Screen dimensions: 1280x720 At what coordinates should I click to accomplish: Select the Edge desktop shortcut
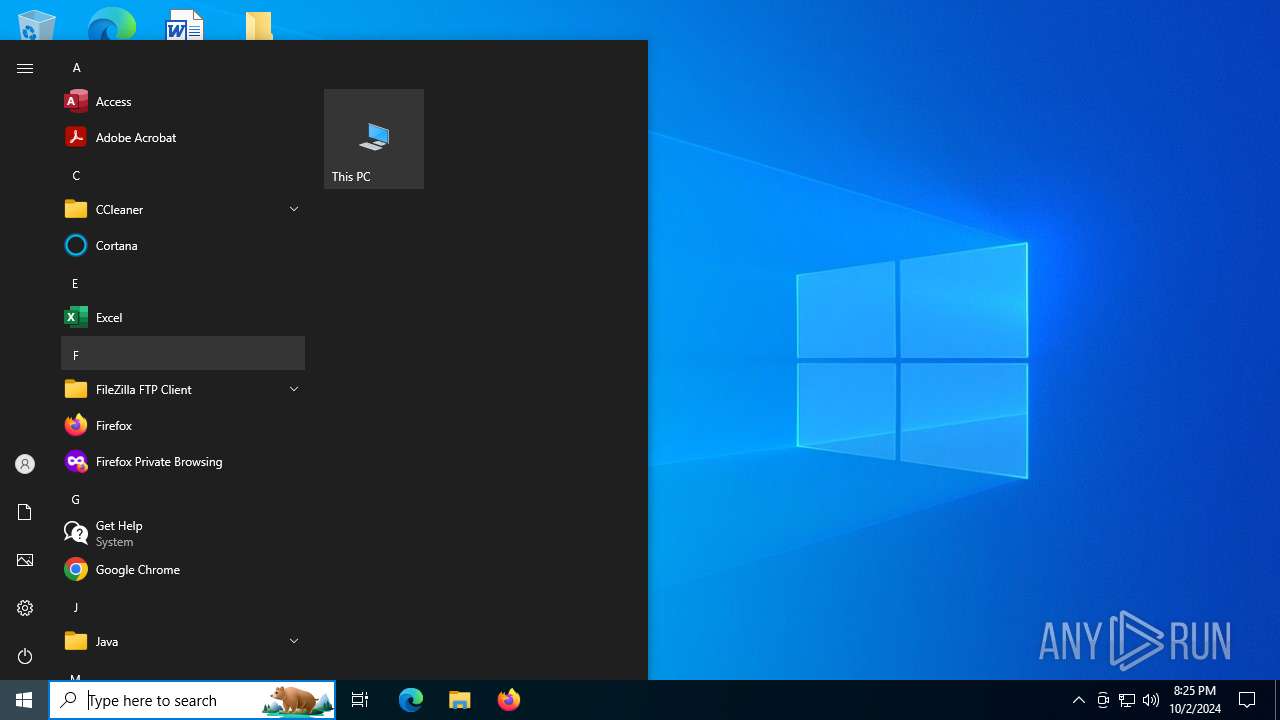(x=111, y=24)
